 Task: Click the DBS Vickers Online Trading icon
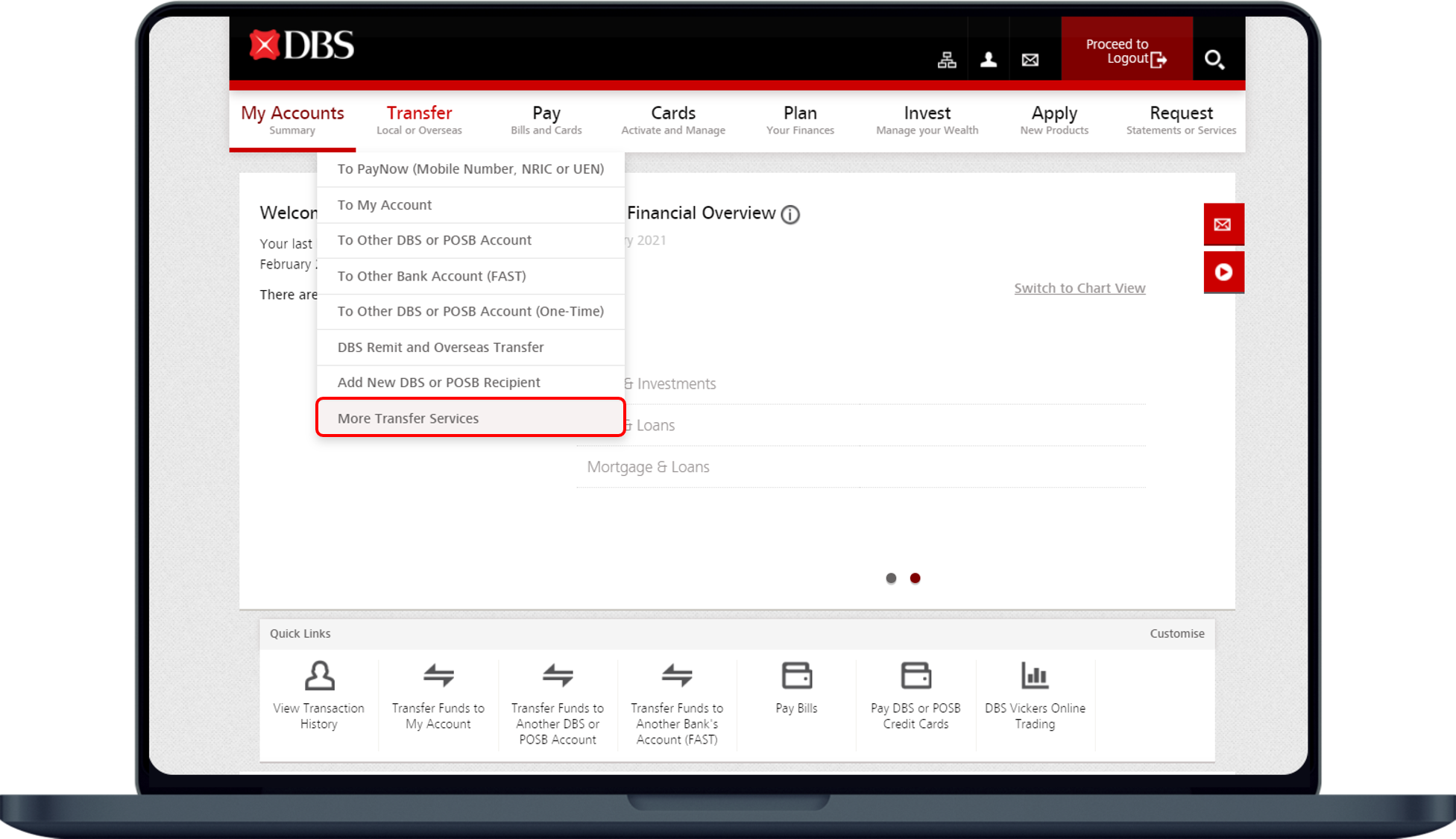click(1035, 675)
